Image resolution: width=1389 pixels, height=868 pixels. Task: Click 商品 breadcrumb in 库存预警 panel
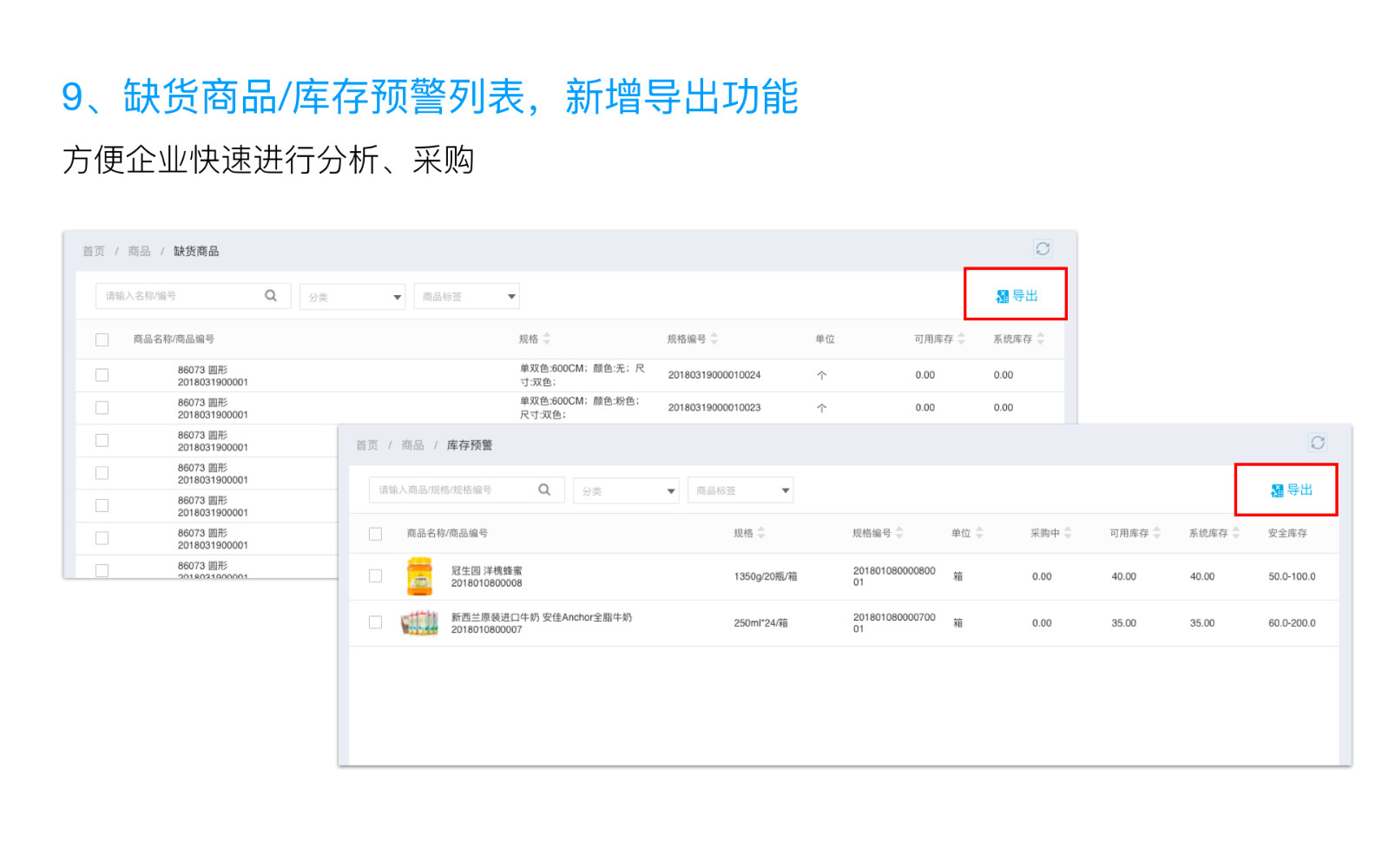pyautogui.click(x=412, y=445)
